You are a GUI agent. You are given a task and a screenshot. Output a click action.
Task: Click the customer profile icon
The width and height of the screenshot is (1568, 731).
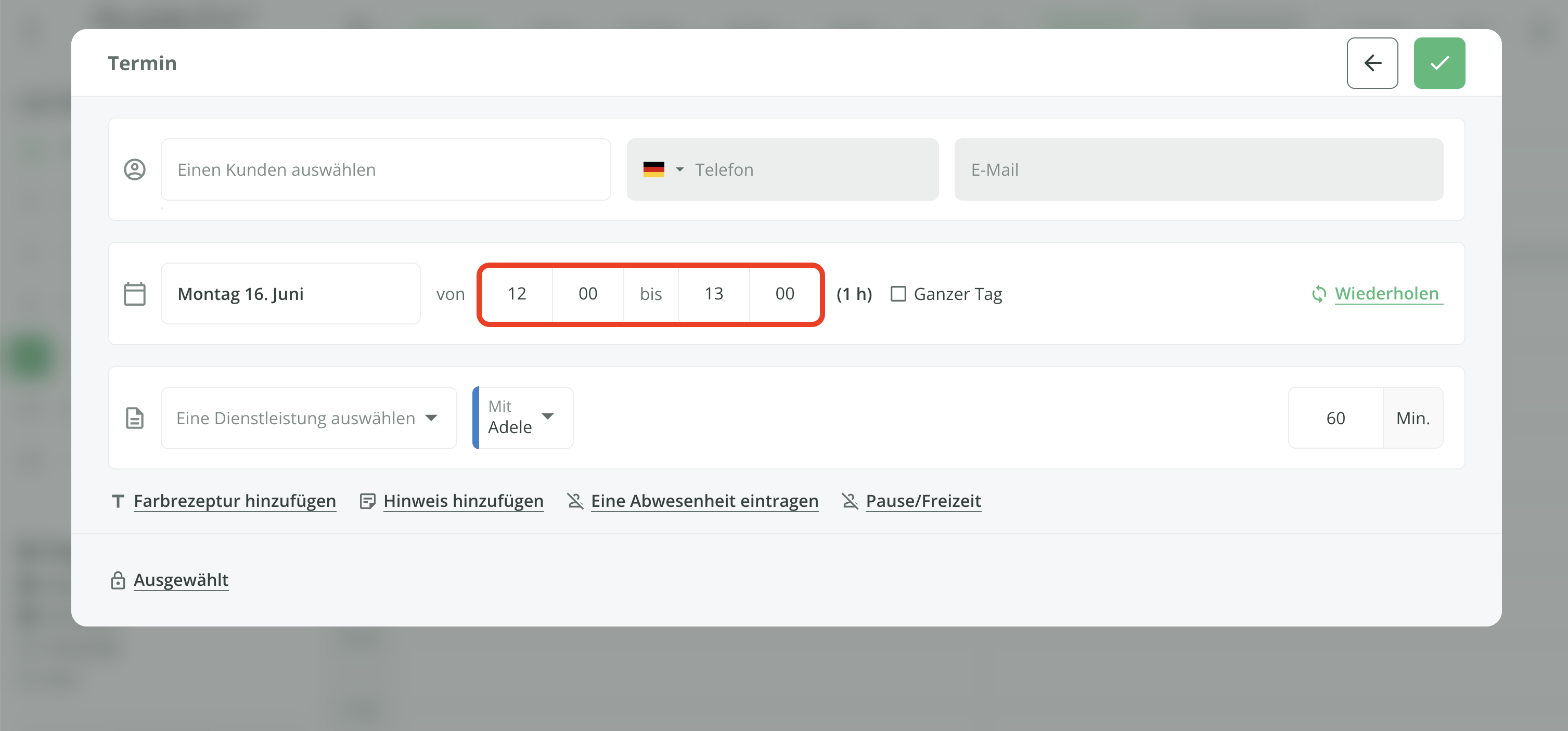point(135,169)
